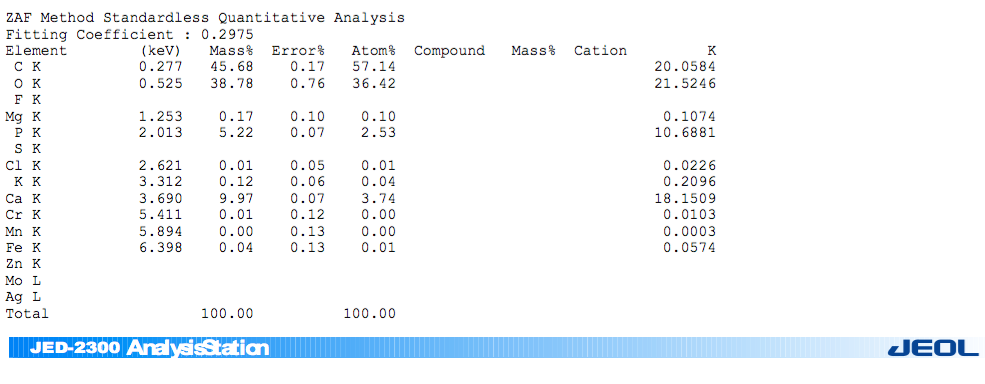The height and width of the screenshot is (384, 985).
Task: Select the Fitting Coefficient value 0.2975
Action: click(228, 35)
